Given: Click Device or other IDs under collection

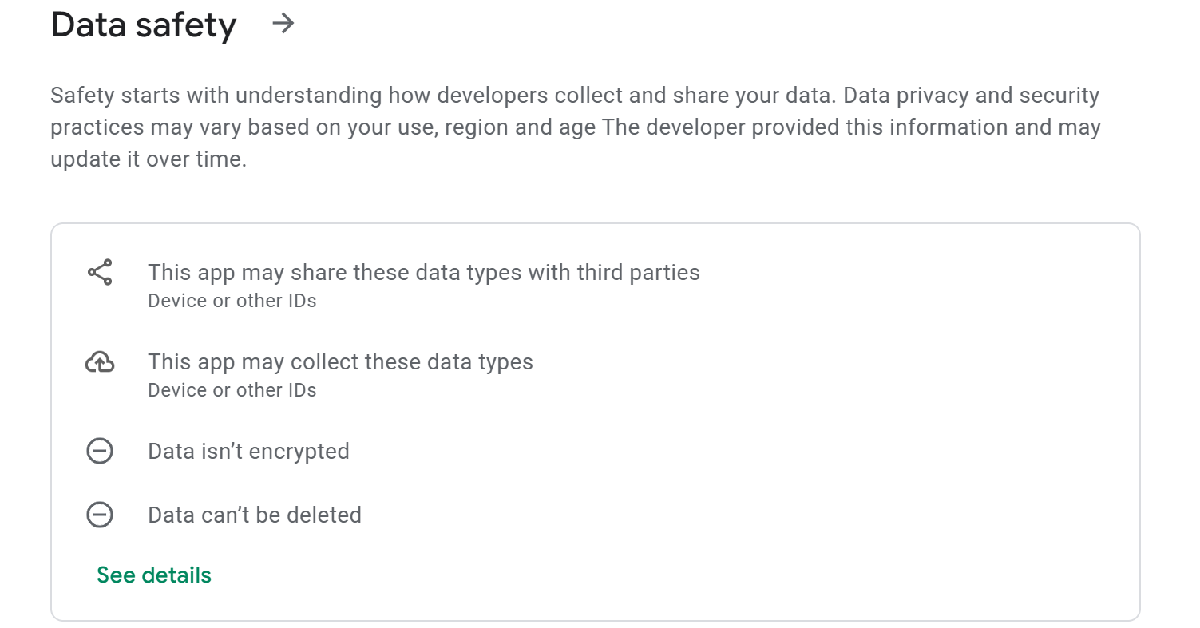Looking at the screenshot, I should point(232,391).
